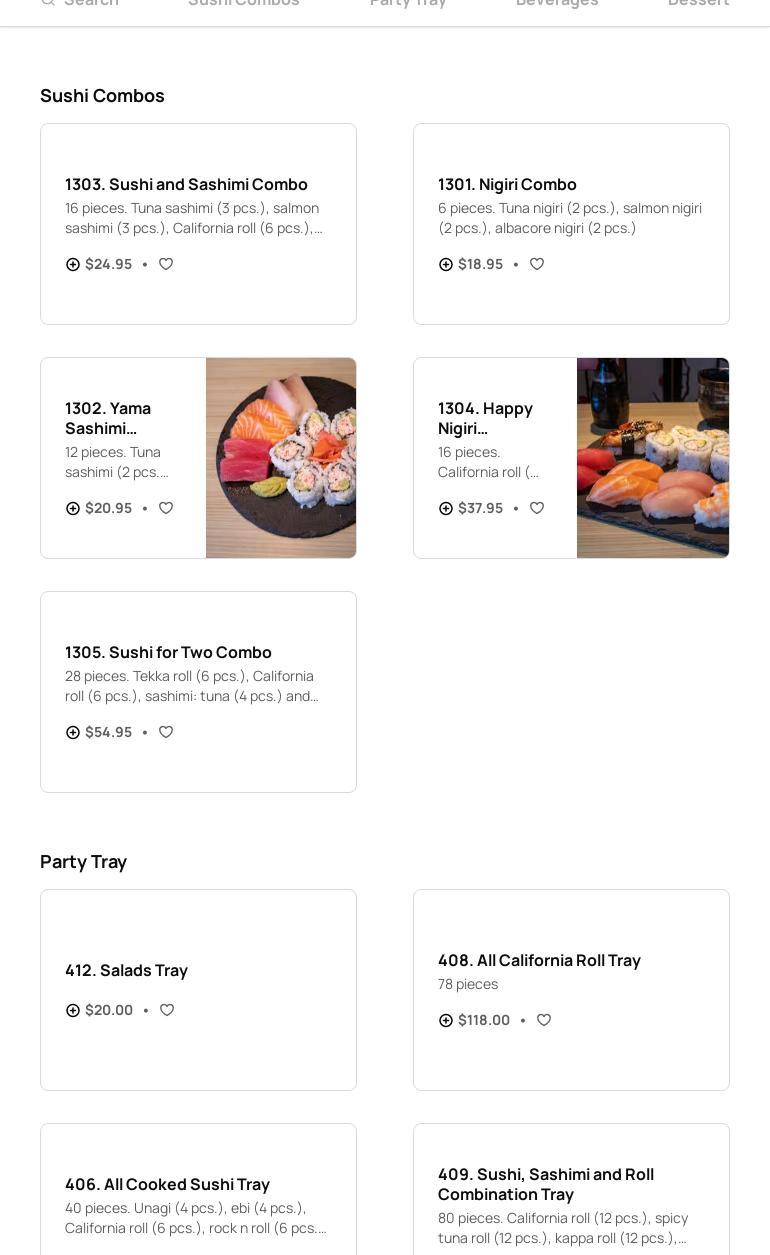Viewport: 770px width, 1255px height.
Task: Open 1305. Sushi for Two Combo title
Action: pos(168,652)
